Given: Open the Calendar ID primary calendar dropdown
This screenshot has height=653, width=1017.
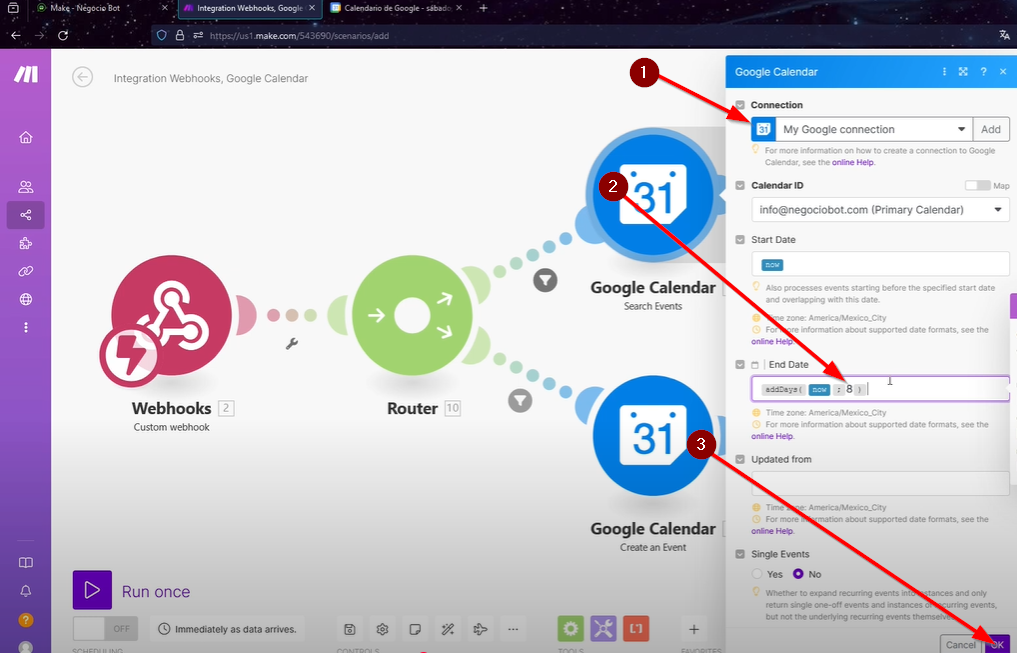Looking at the screenshot, I should point(880,209).
